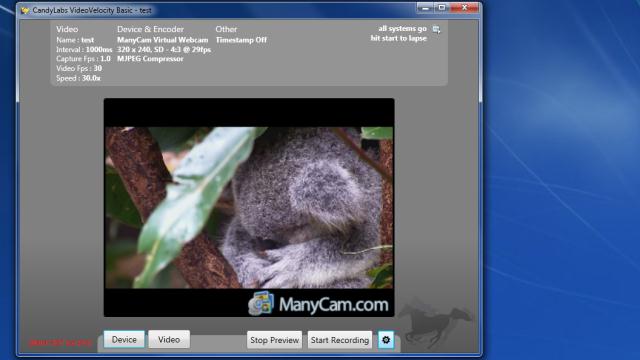Viewport: 640px width, 360px height.
Task: Click the CandyLabs title bar app icon
Action: [25, 10]
